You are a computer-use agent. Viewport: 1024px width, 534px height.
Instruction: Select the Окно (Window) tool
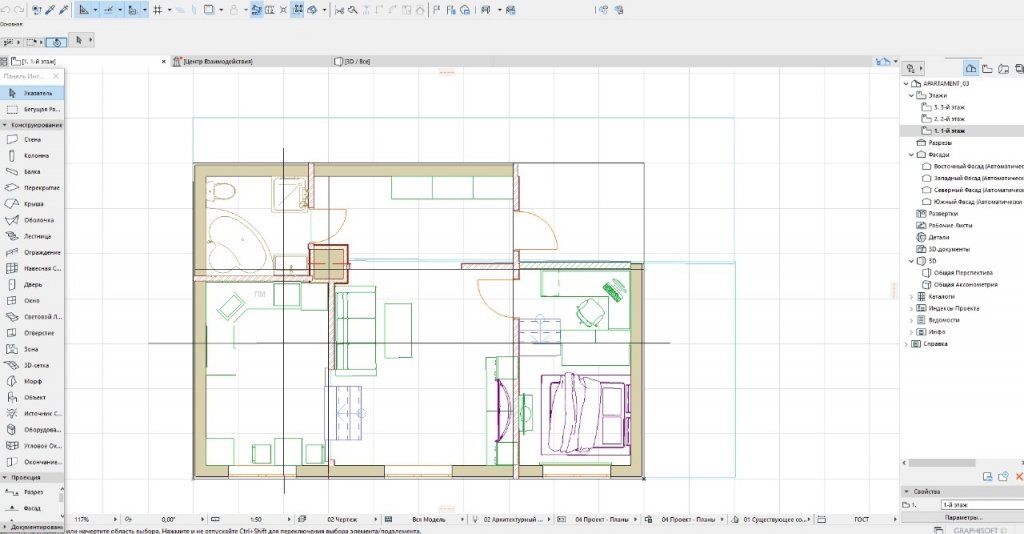[x=32, y=300]
